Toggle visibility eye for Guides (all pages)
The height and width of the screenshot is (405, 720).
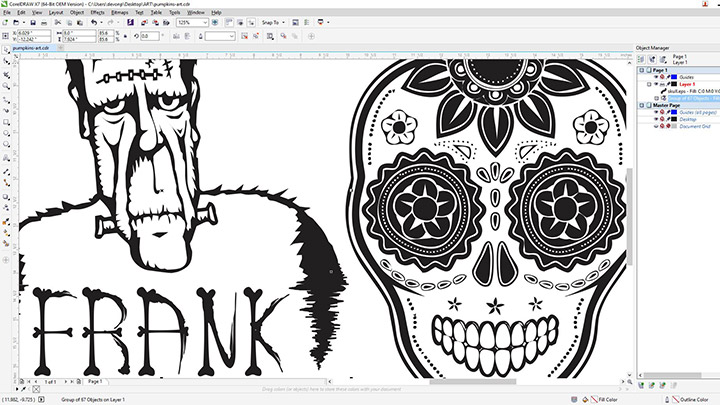[x=656, y=112]
